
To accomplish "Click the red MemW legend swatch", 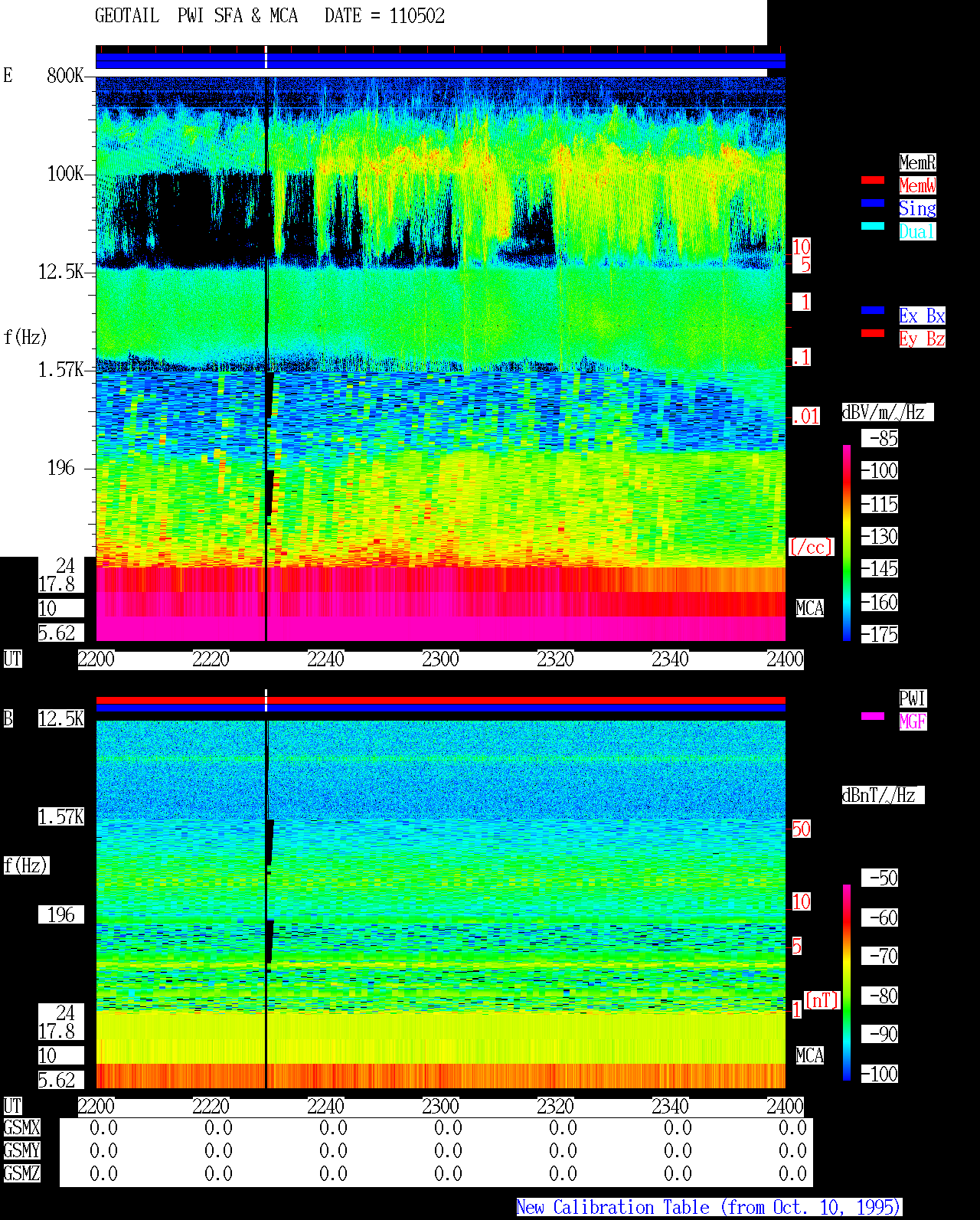I will (x=873, y=181).
